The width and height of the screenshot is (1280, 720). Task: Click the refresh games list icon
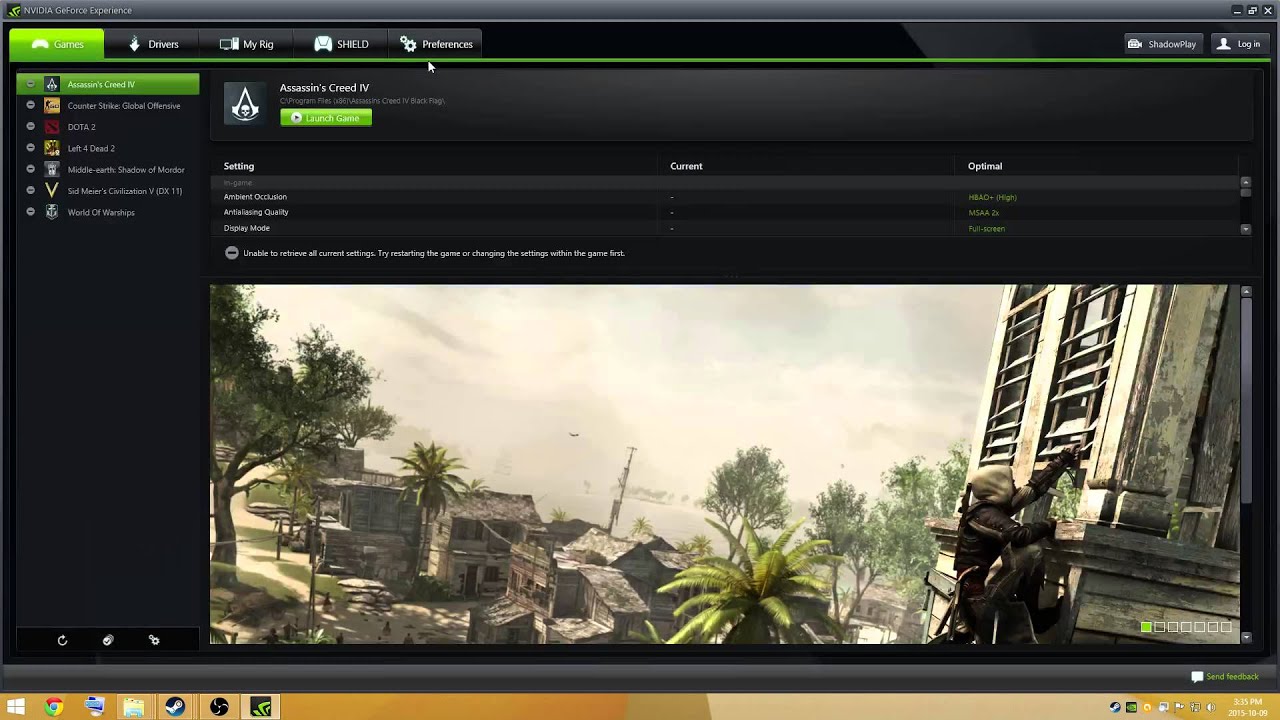(x=62, y=640)
